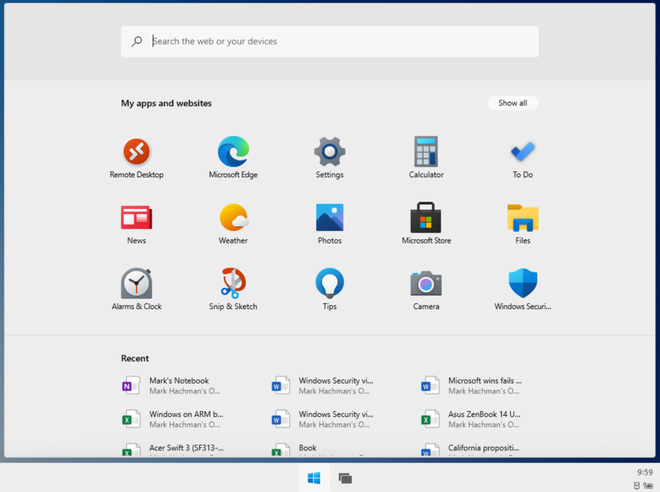660x492 pixels.
Task: Click the Show all button
Action: [x=512, y=103]
